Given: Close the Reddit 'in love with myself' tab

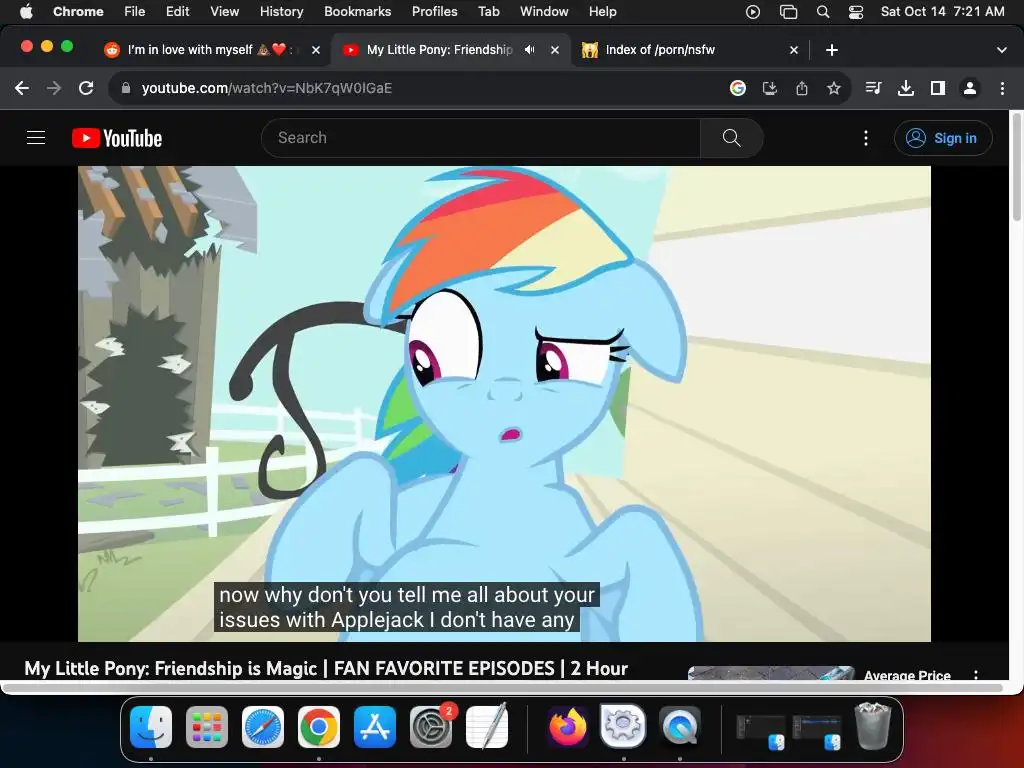Looking at the screenshot, I should [x=316, y=50].
